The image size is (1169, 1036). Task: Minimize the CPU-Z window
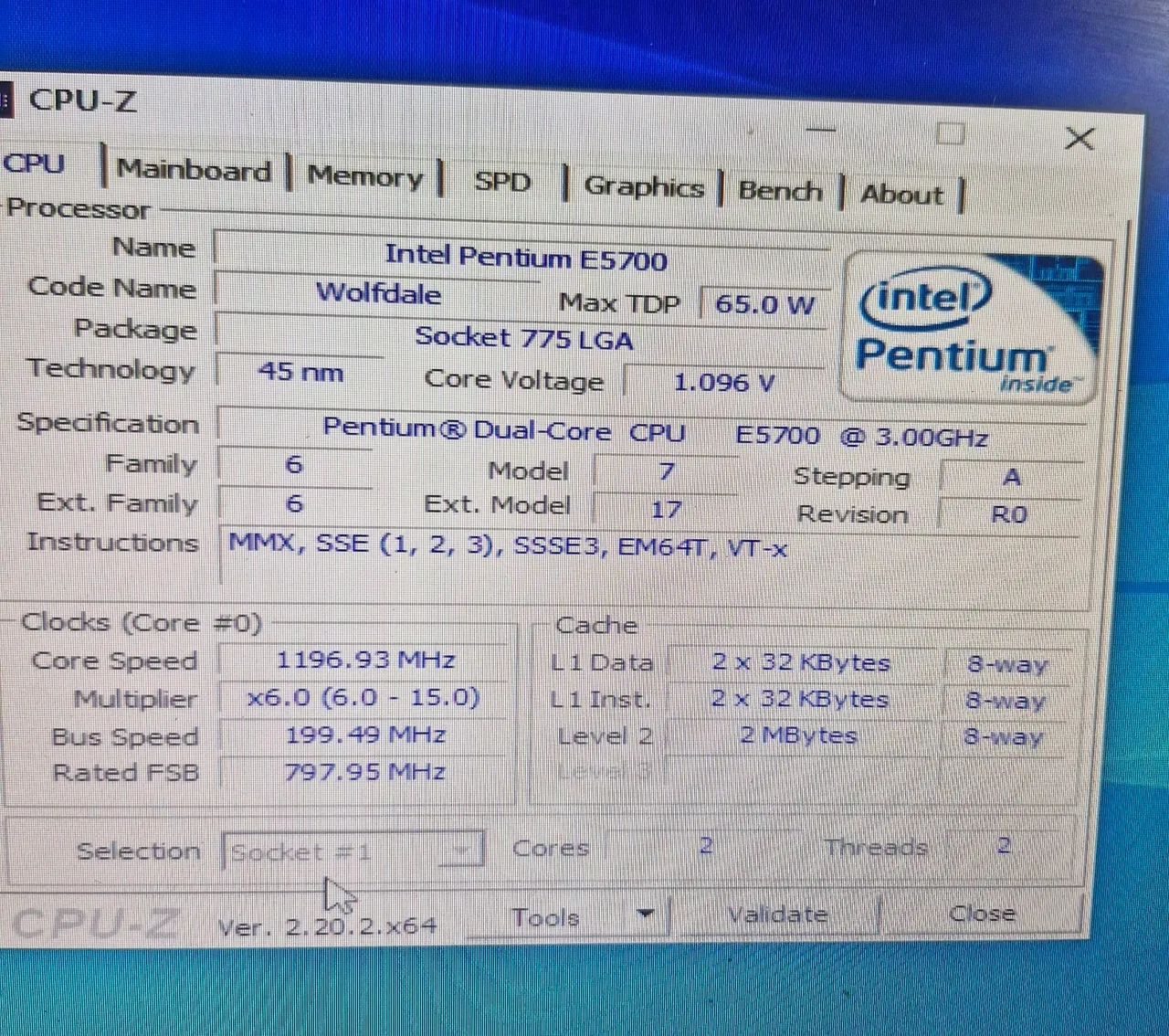coord(820,130)
